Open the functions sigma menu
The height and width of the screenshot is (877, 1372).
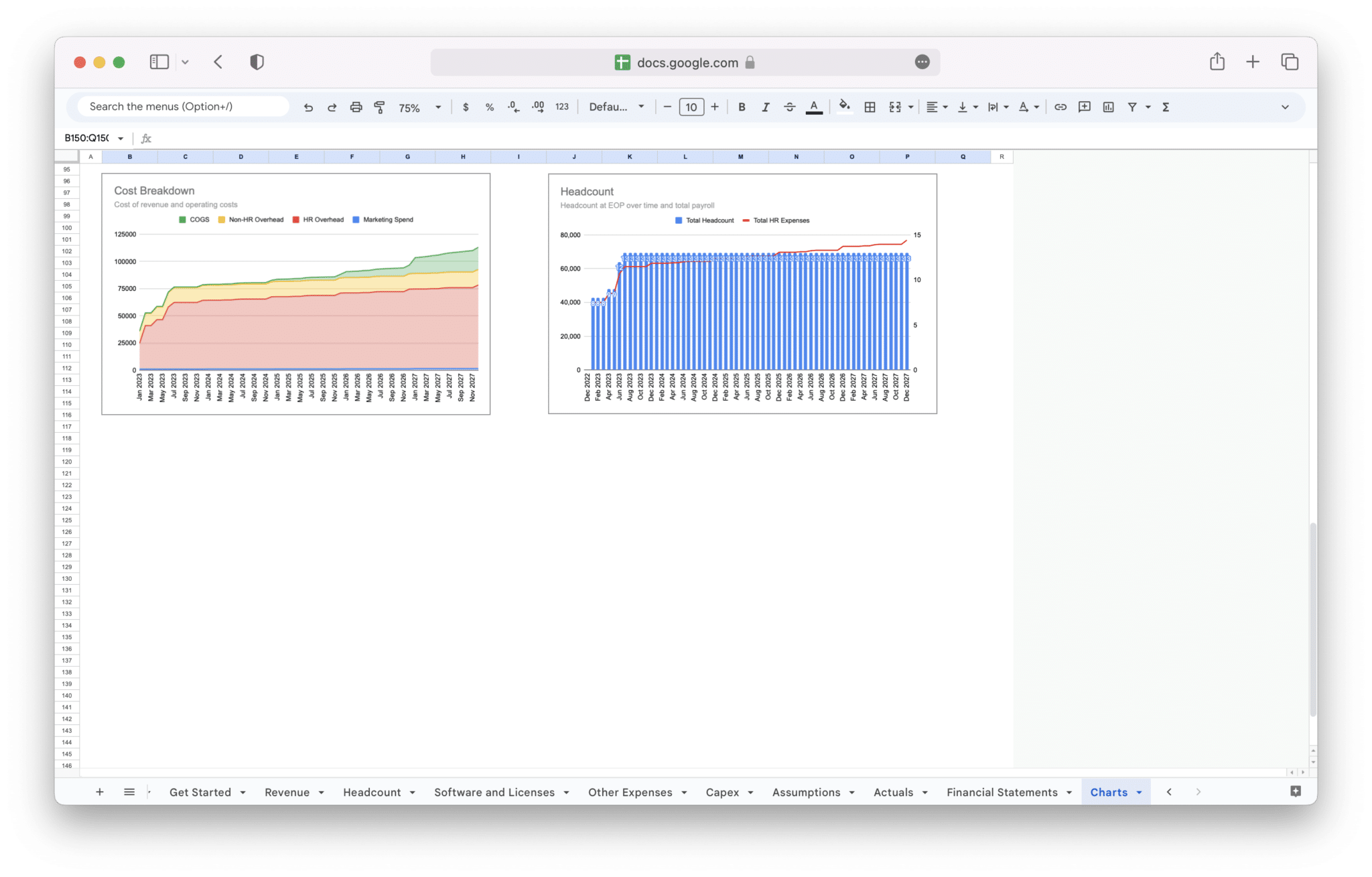coord(1166,107)
